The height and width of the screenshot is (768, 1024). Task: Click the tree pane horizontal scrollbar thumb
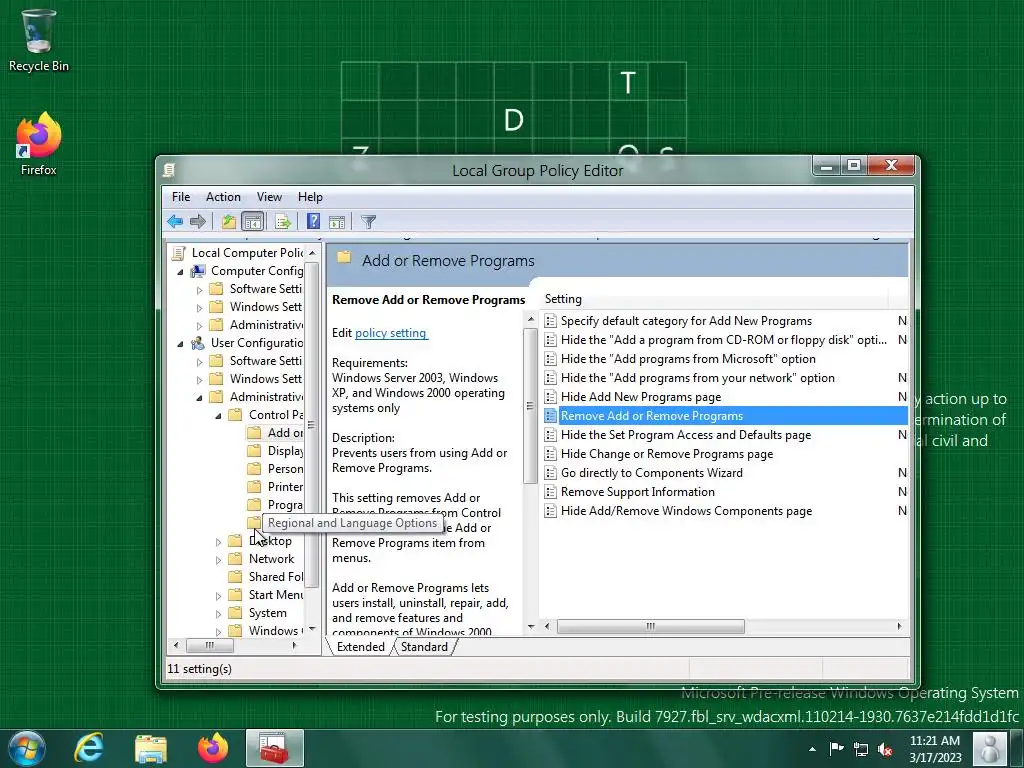210,645
